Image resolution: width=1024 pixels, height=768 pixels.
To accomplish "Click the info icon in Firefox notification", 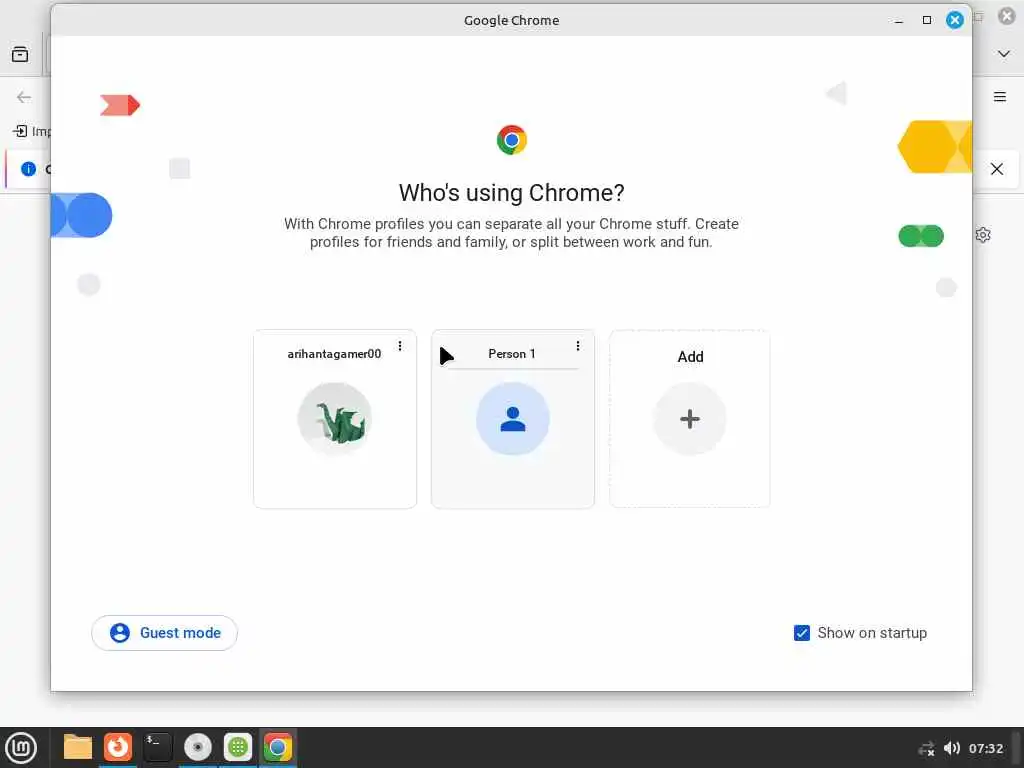I will (28, 169).
